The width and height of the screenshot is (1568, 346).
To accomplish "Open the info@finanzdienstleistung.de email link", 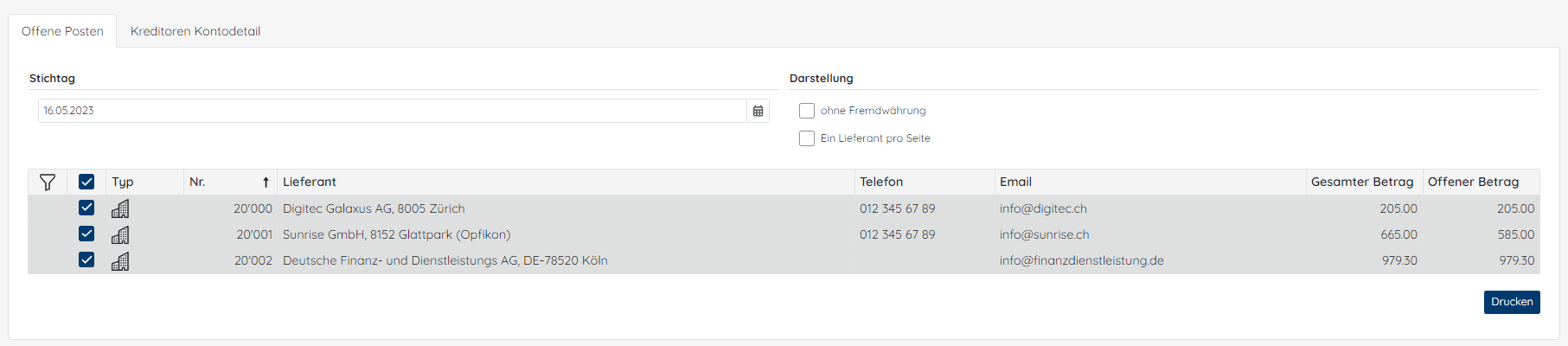I will click(1082, 260).
